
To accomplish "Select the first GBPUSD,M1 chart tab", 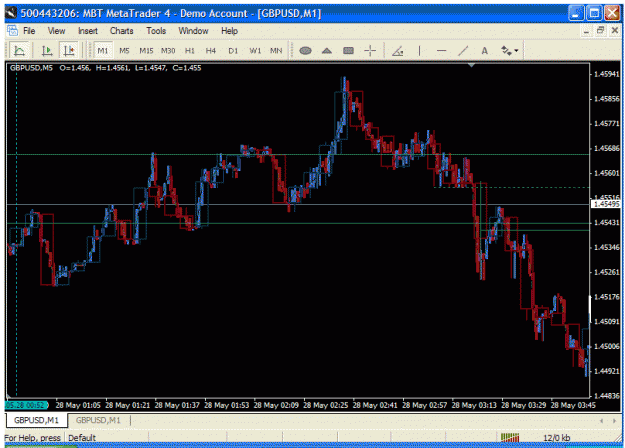I will pos(36,420).
